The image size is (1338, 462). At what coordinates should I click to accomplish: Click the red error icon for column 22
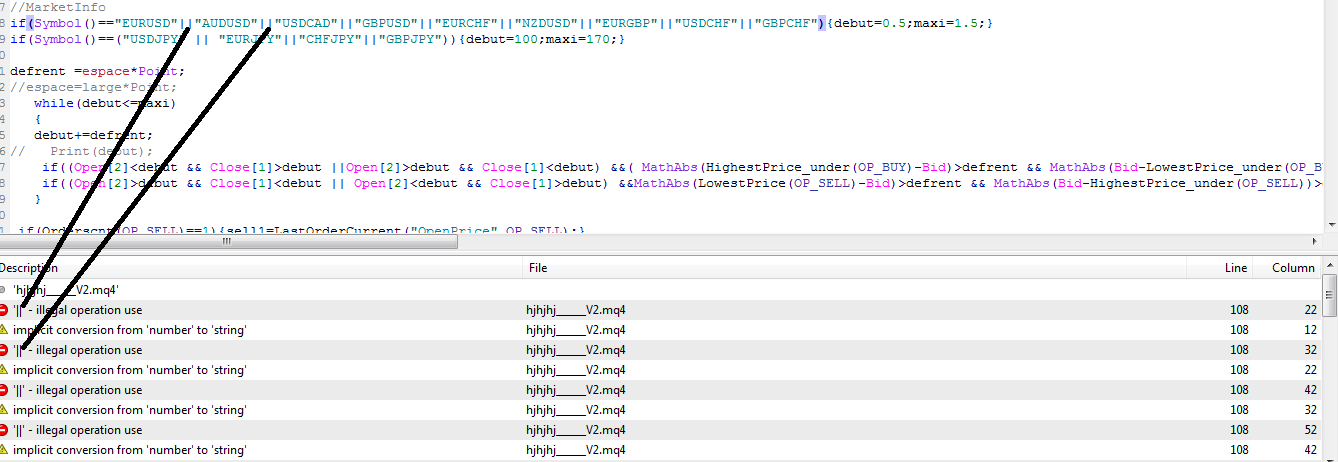(x=4, y=310)
